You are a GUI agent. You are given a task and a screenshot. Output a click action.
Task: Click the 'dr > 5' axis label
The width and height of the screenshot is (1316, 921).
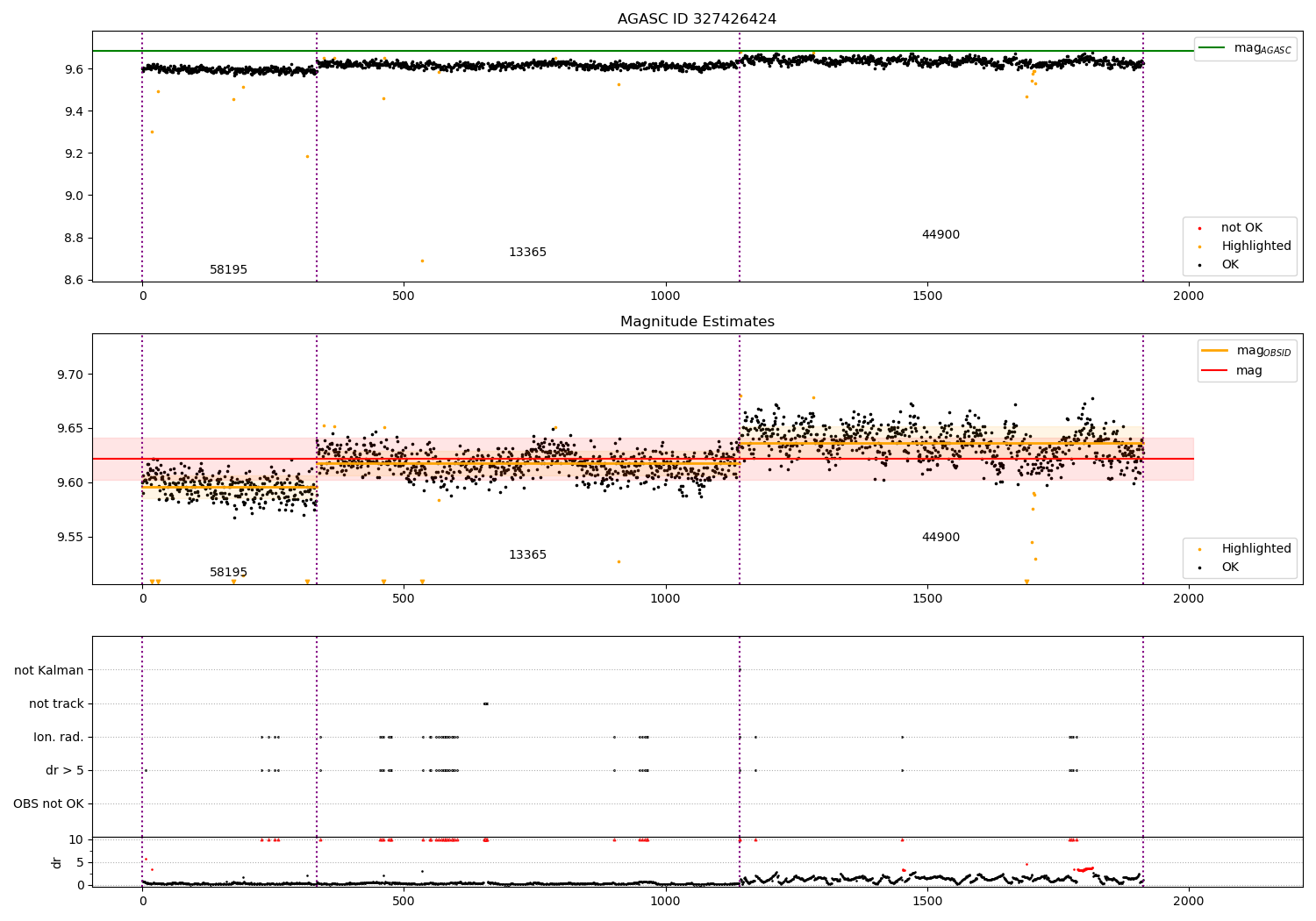tap(65, 771)
